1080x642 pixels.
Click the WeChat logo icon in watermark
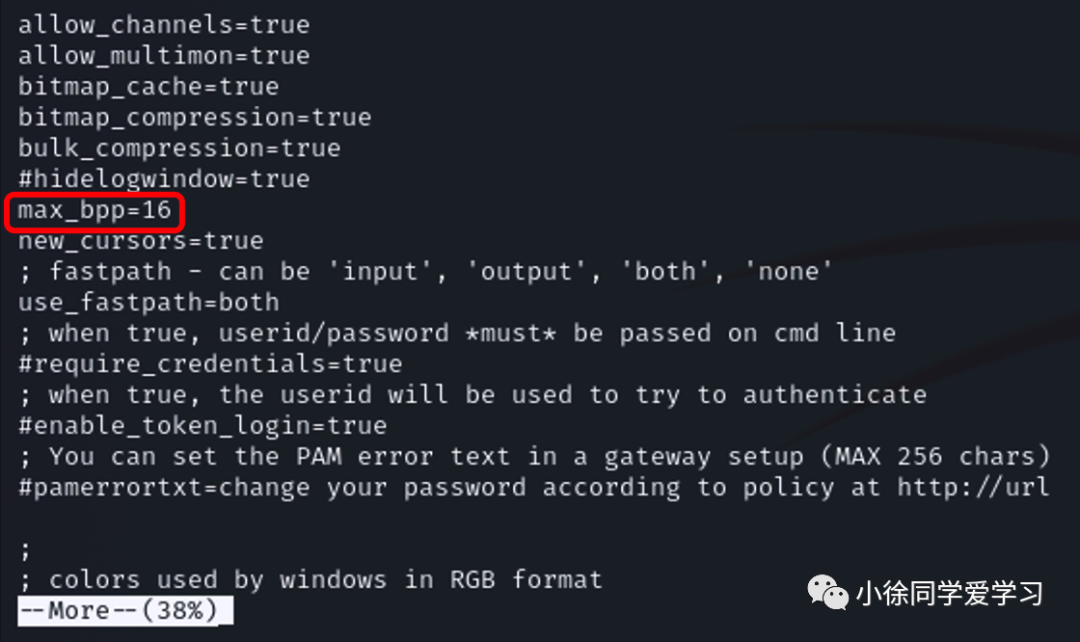coord(827,593)
